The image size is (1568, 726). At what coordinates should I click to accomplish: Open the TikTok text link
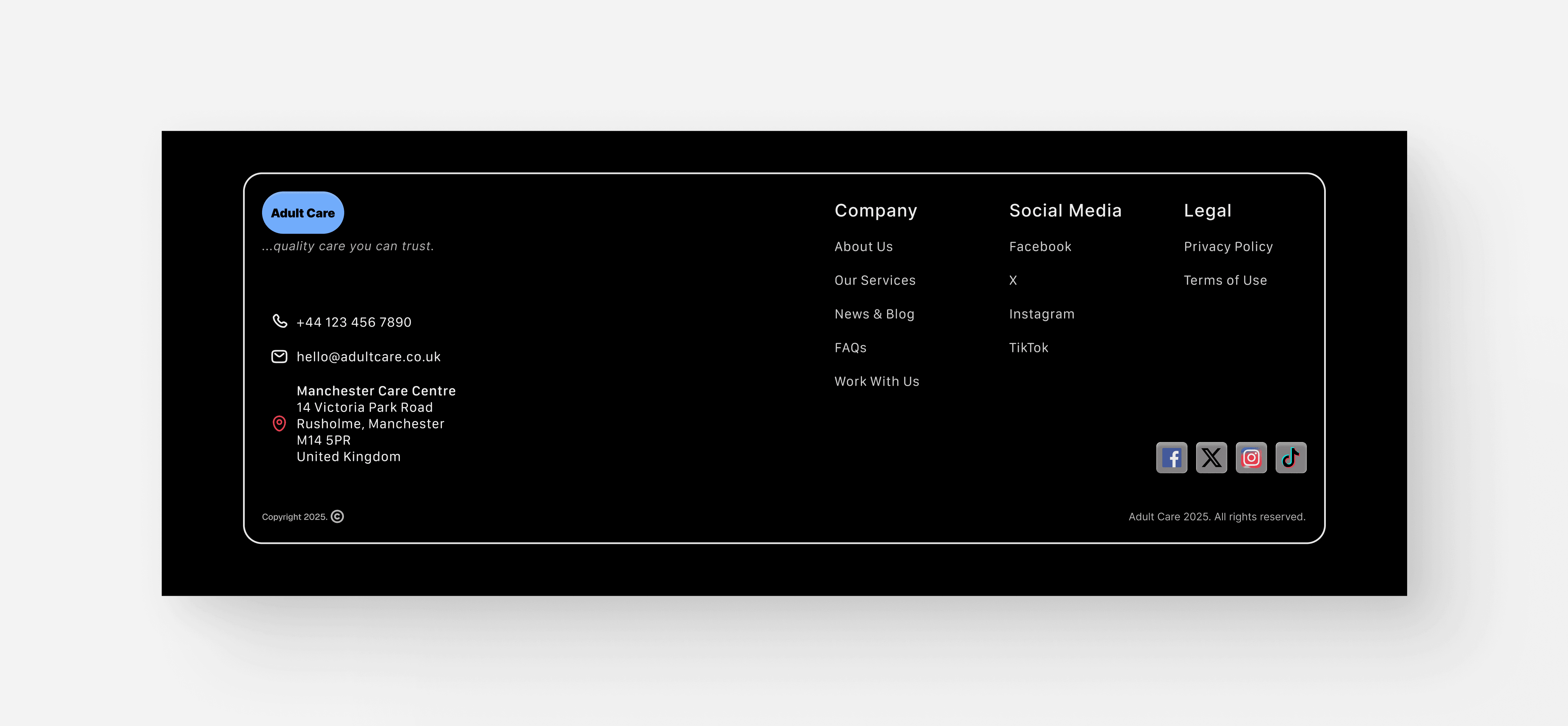click(1028, 347)
